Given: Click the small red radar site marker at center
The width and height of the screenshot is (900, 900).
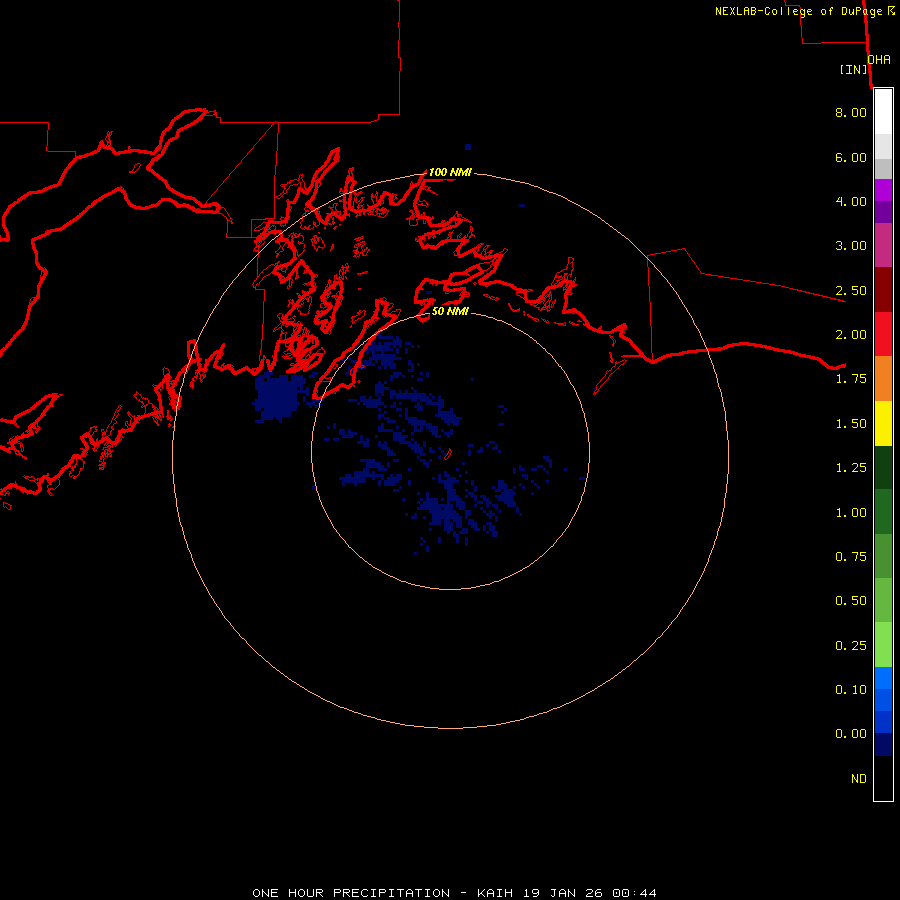Looking at the screenshot, I should (448, 454).
